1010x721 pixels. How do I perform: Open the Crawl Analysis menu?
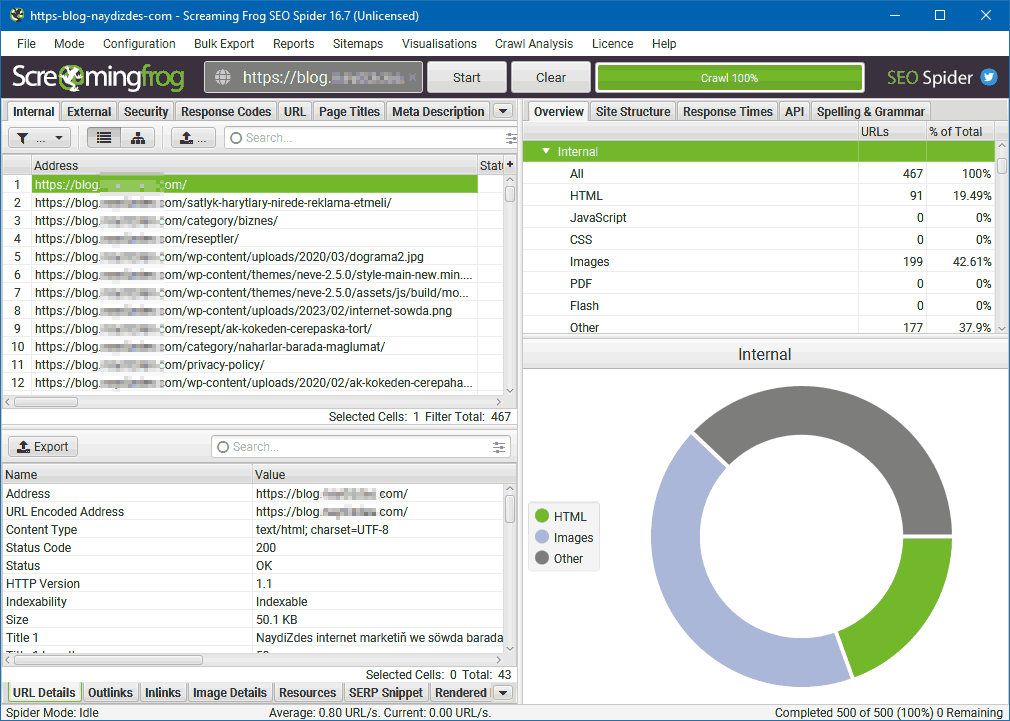point(534,44)
